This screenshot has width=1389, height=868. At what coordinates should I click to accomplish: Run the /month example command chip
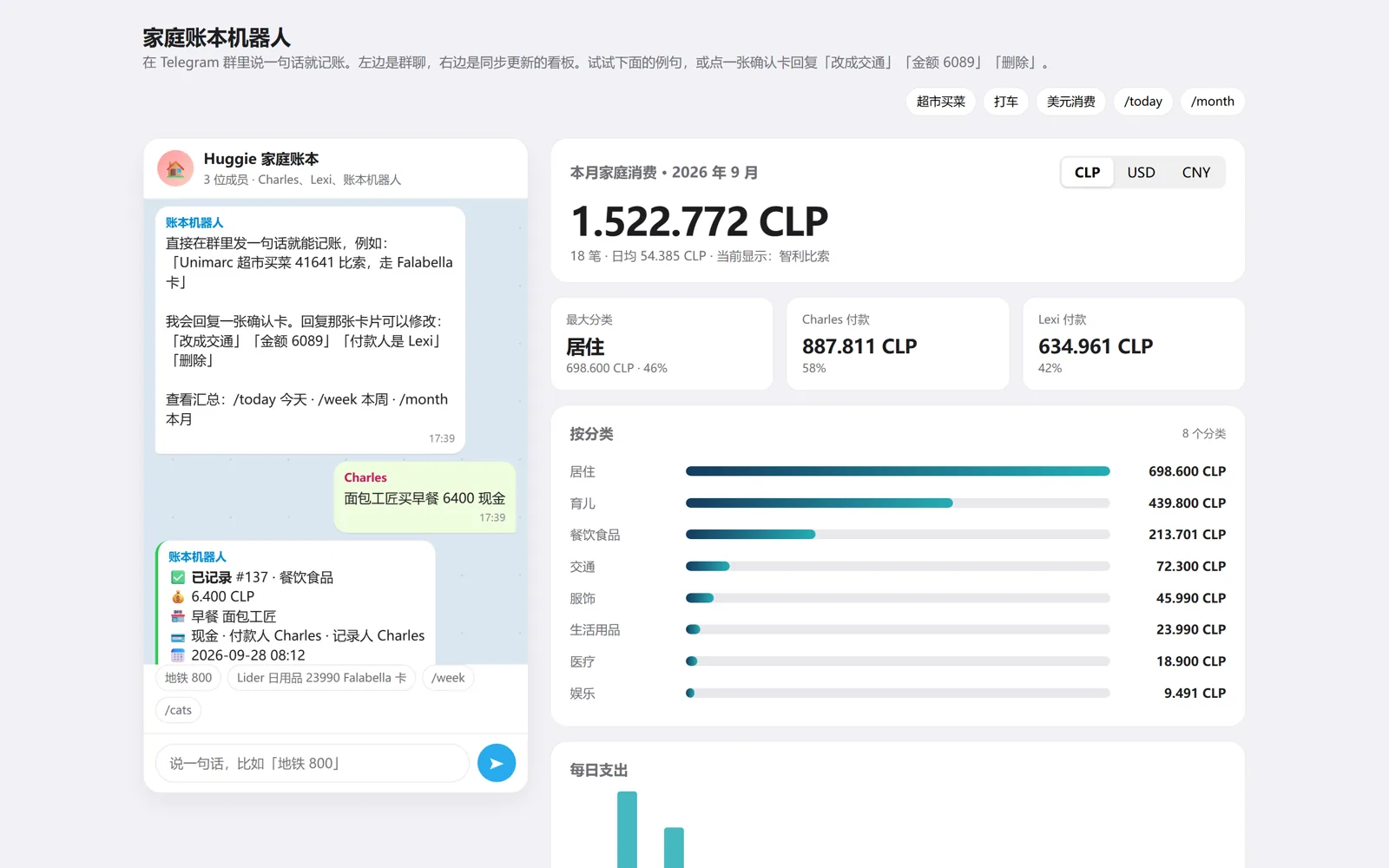[x=1213, y=102]
